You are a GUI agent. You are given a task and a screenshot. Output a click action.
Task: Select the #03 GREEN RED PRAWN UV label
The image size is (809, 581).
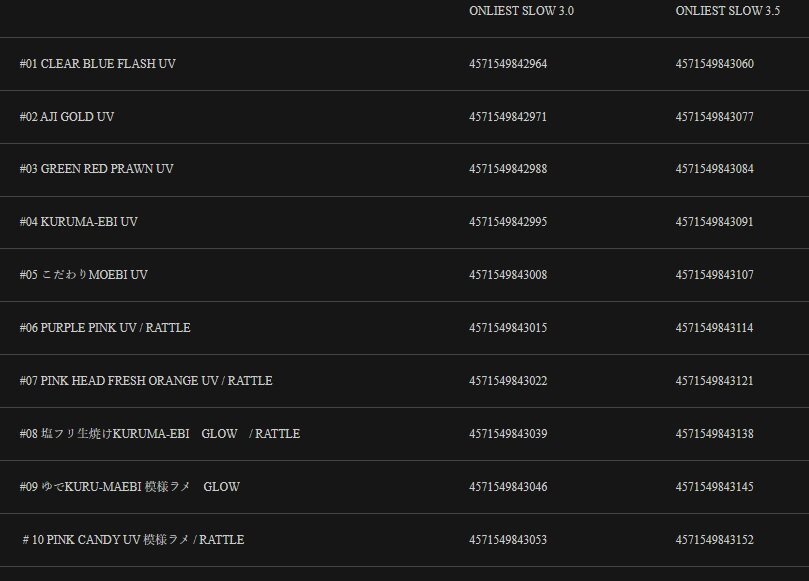(96, 169)
